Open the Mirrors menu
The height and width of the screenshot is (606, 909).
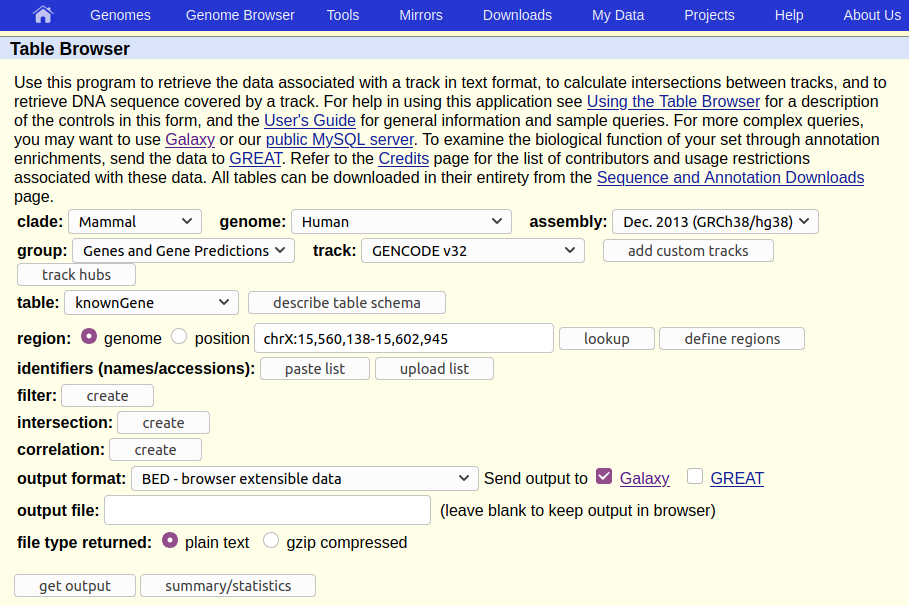coord(421,15)
